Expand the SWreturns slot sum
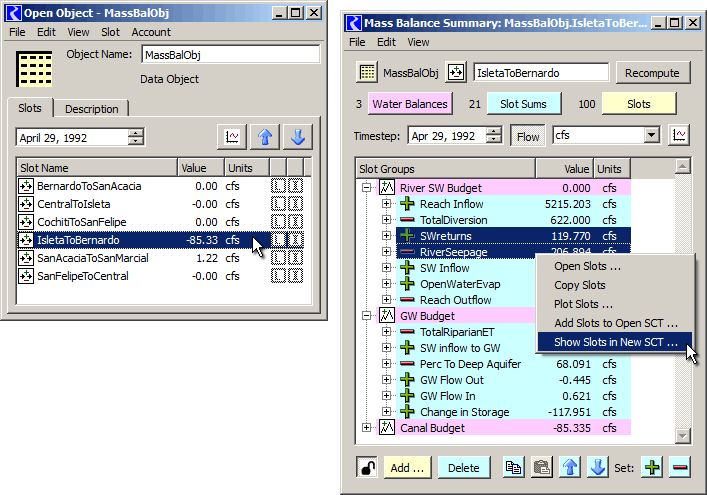Viewport: 707px width, 495px height. tap(386, 236)
